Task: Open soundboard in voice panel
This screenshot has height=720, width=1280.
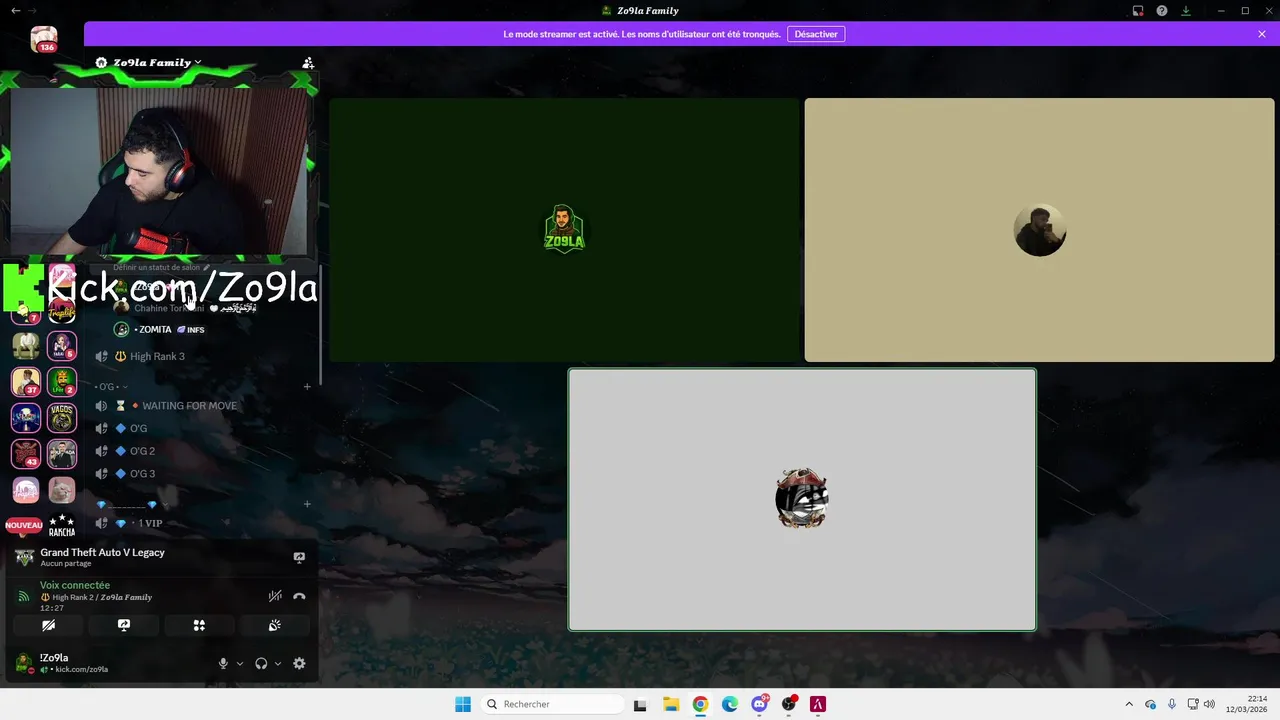Action: (x=275, y=625)
